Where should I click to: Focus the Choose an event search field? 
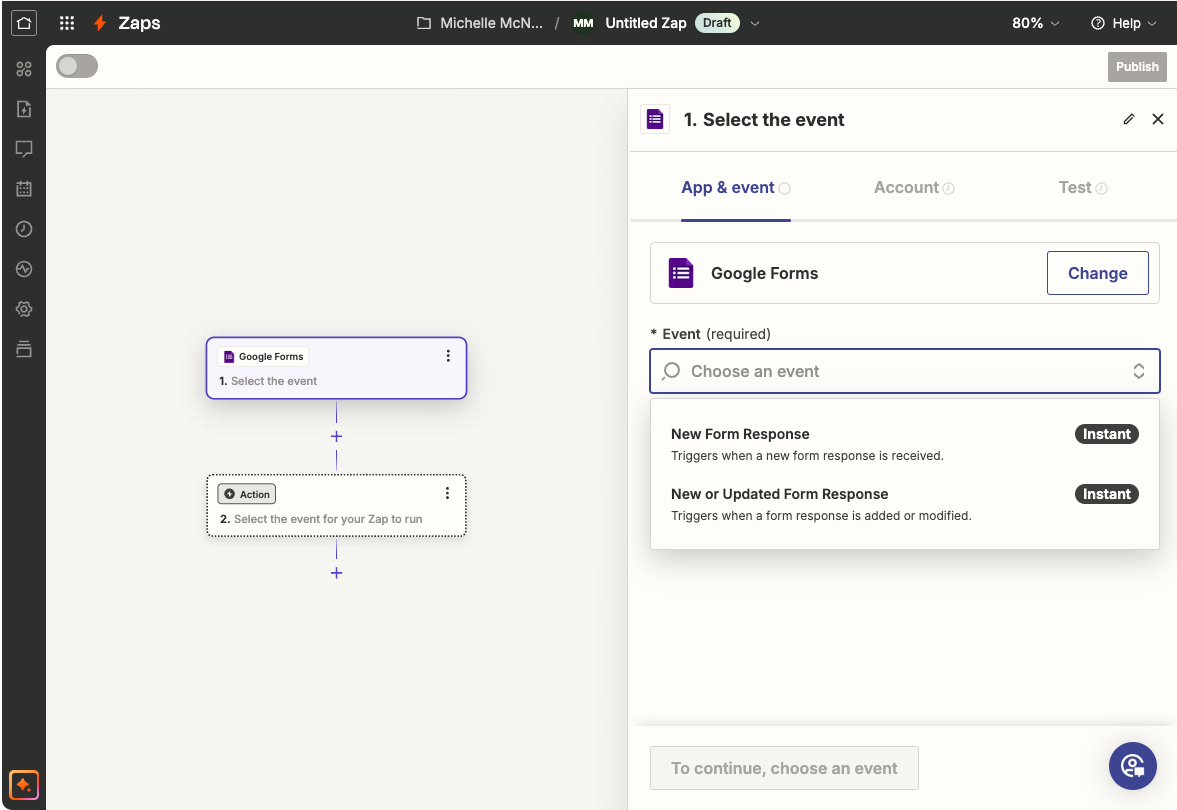pos(905,371)
